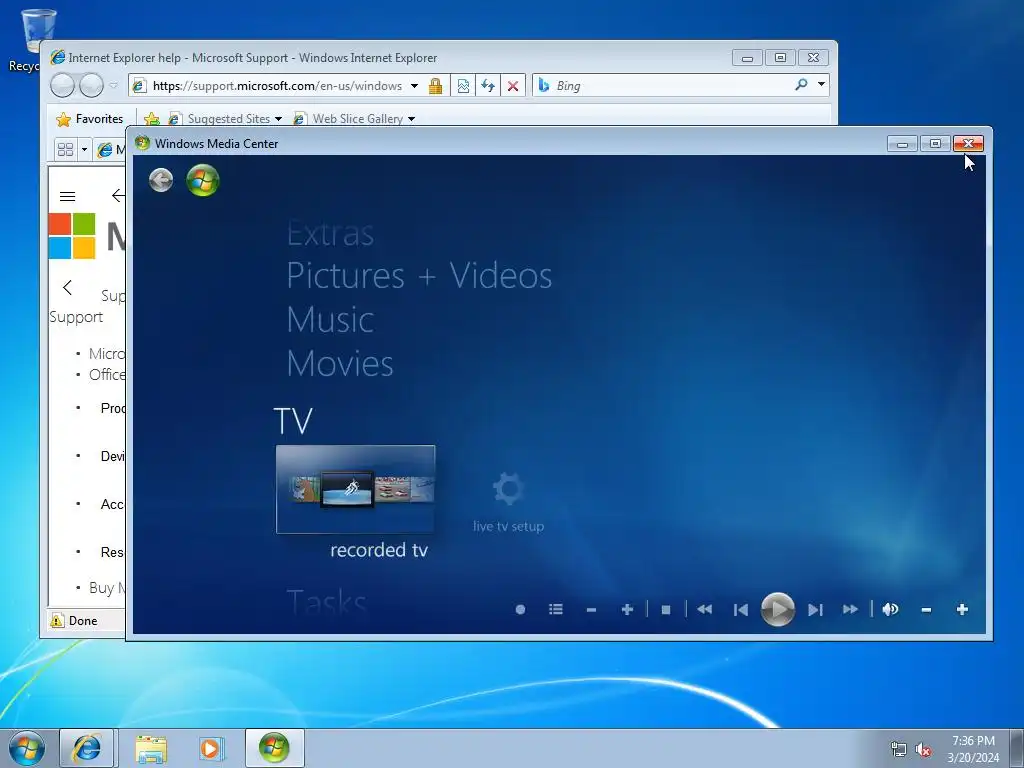
Task: Click Media Center taskbar icon
Action: (274, 748)
